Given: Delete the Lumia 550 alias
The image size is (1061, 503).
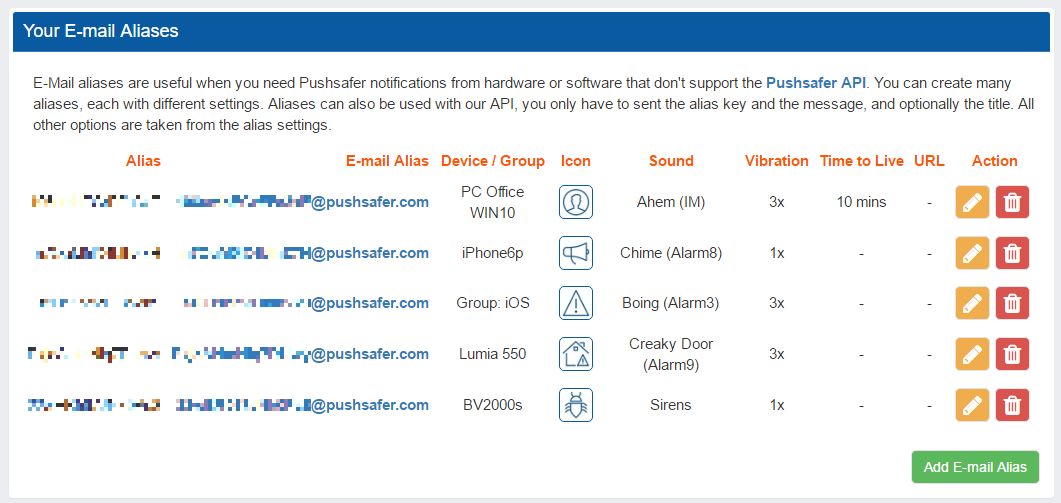Looking at the screenshot, I should [x=1012, y=354].
